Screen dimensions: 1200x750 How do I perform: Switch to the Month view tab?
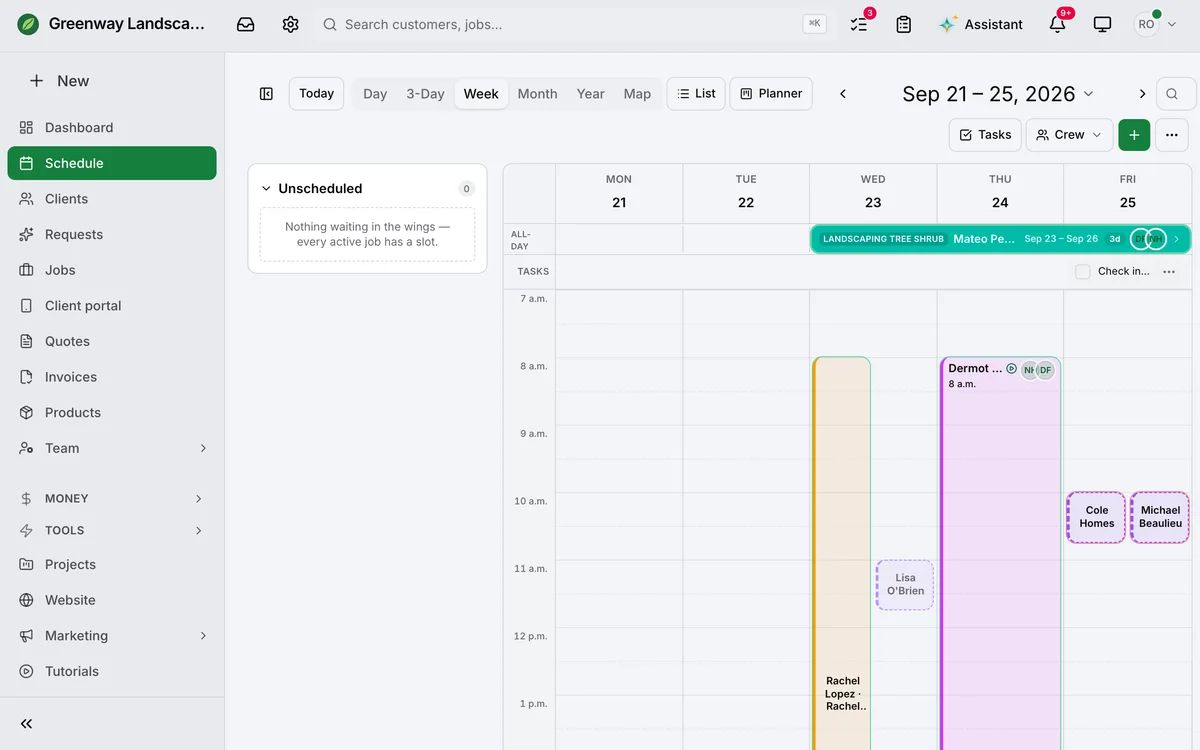pos(537,94)
